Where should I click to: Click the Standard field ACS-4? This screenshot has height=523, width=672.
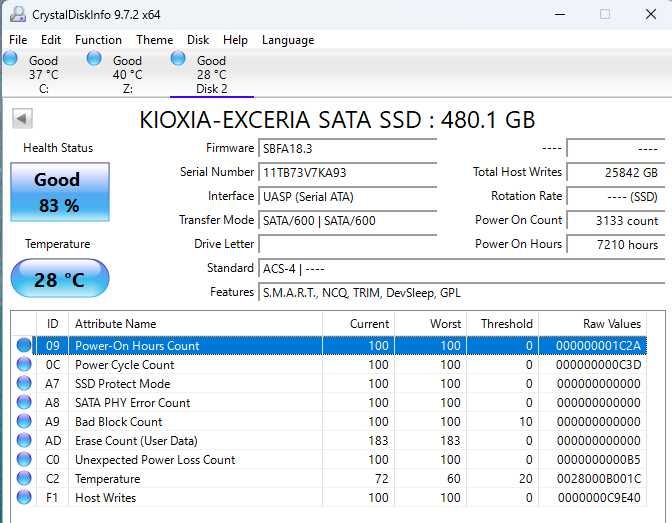pyautogui.click(x=462, y=268)
